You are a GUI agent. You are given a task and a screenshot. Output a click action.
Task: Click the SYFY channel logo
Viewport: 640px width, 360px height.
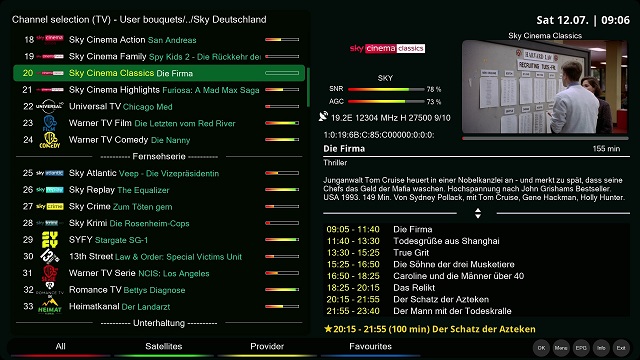pos(49,240)
